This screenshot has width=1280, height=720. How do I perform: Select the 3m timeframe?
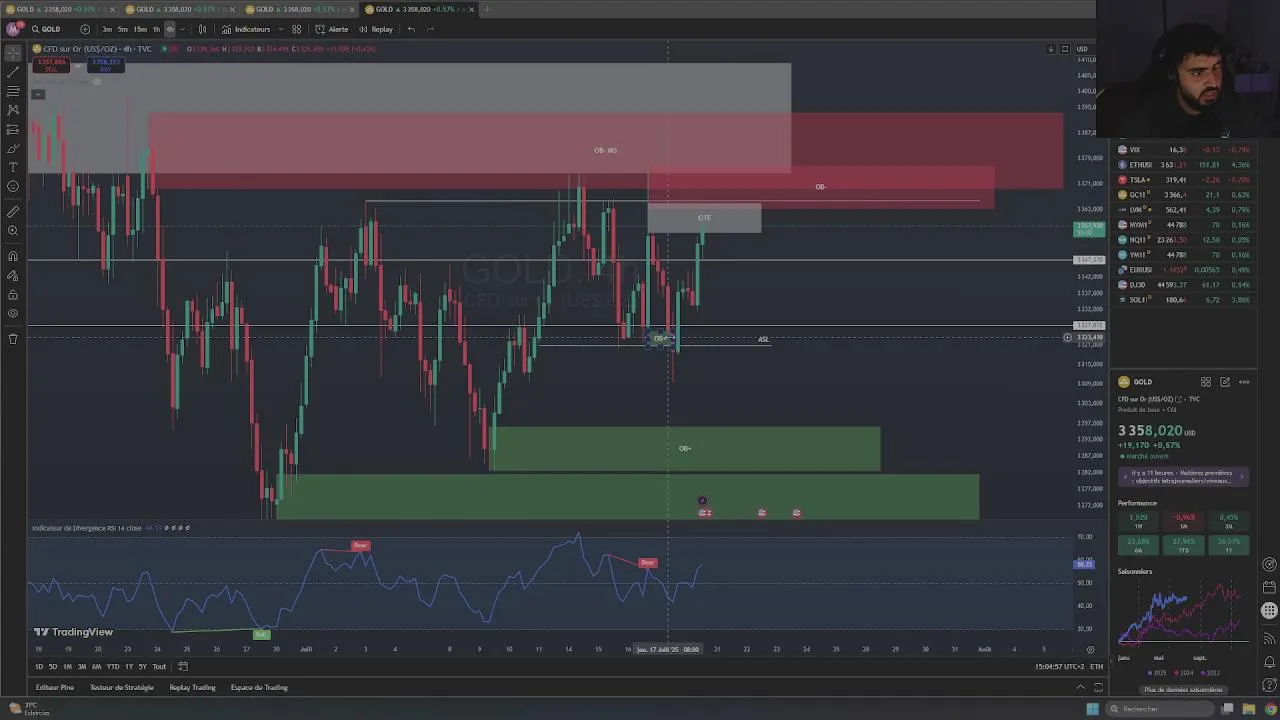point(107,29)
